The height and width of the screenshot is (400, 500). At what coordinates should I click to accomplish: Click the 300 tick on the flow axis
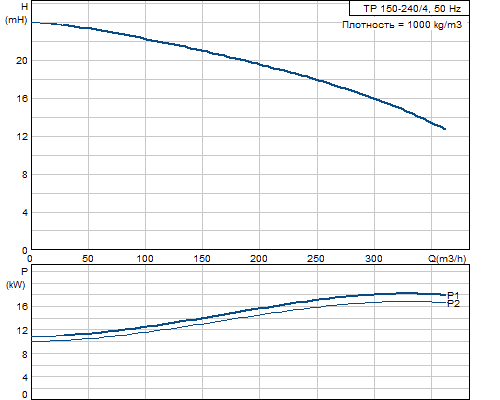coord(374,259)
